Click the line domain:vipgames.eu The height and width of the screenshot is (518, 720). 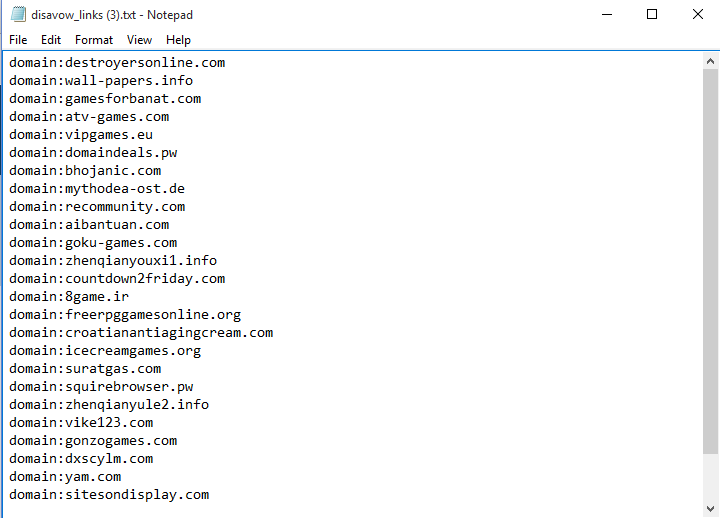pyautogui.click(x=81, y=135)
